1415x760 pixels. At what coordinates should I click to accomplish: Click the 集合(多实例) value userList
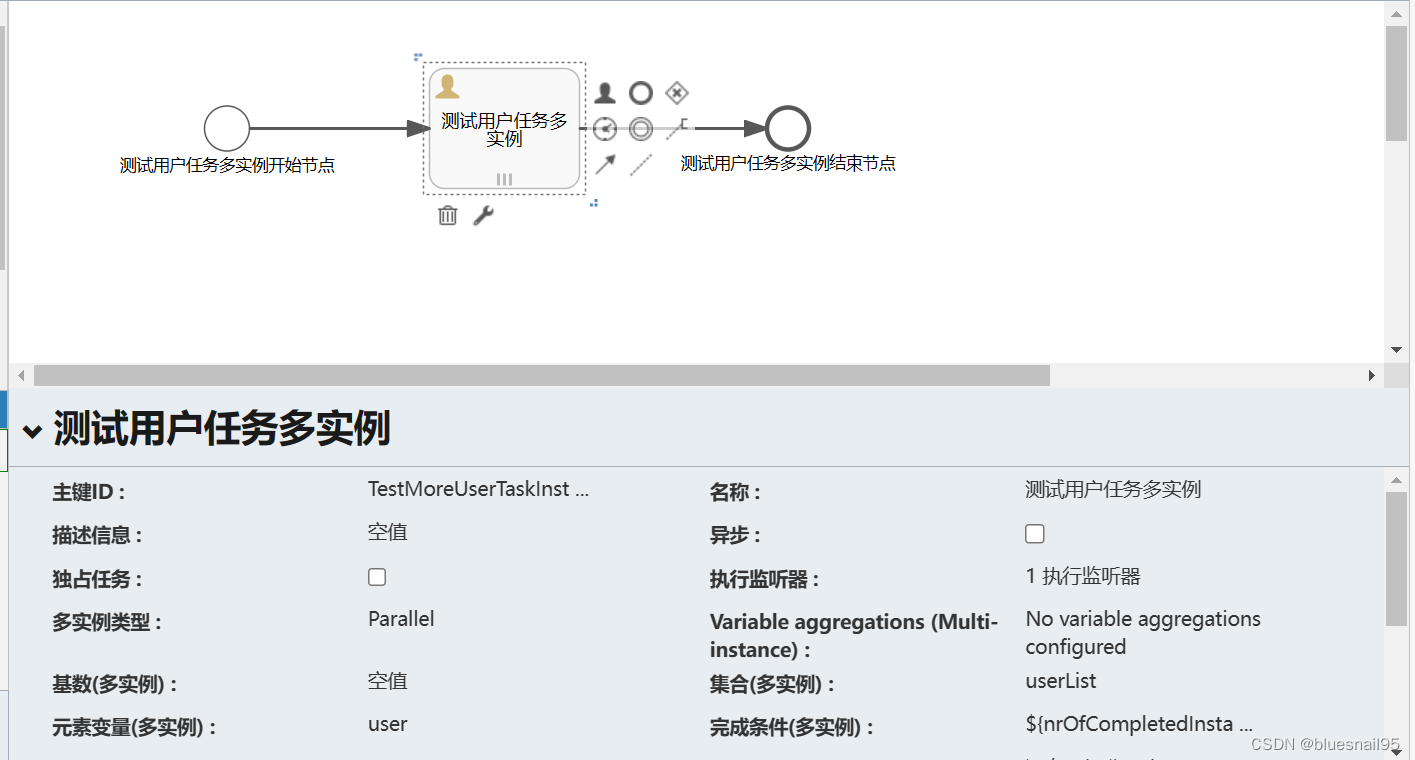(x=1061, y=681)
